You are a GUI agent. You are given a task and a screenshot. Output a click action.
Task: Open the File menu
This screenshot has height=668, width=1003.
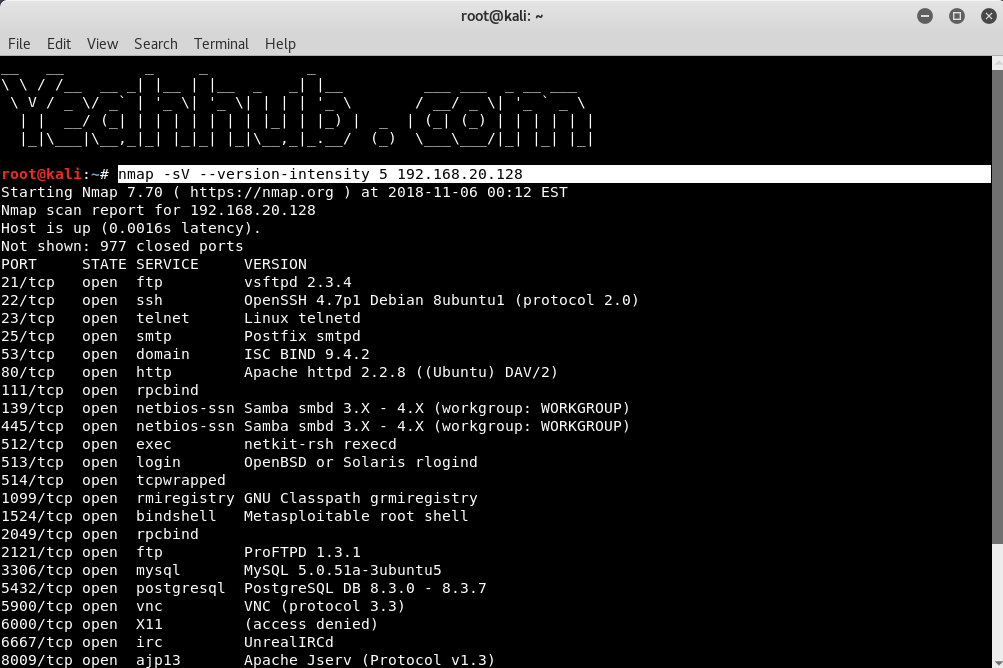point(19,44)
